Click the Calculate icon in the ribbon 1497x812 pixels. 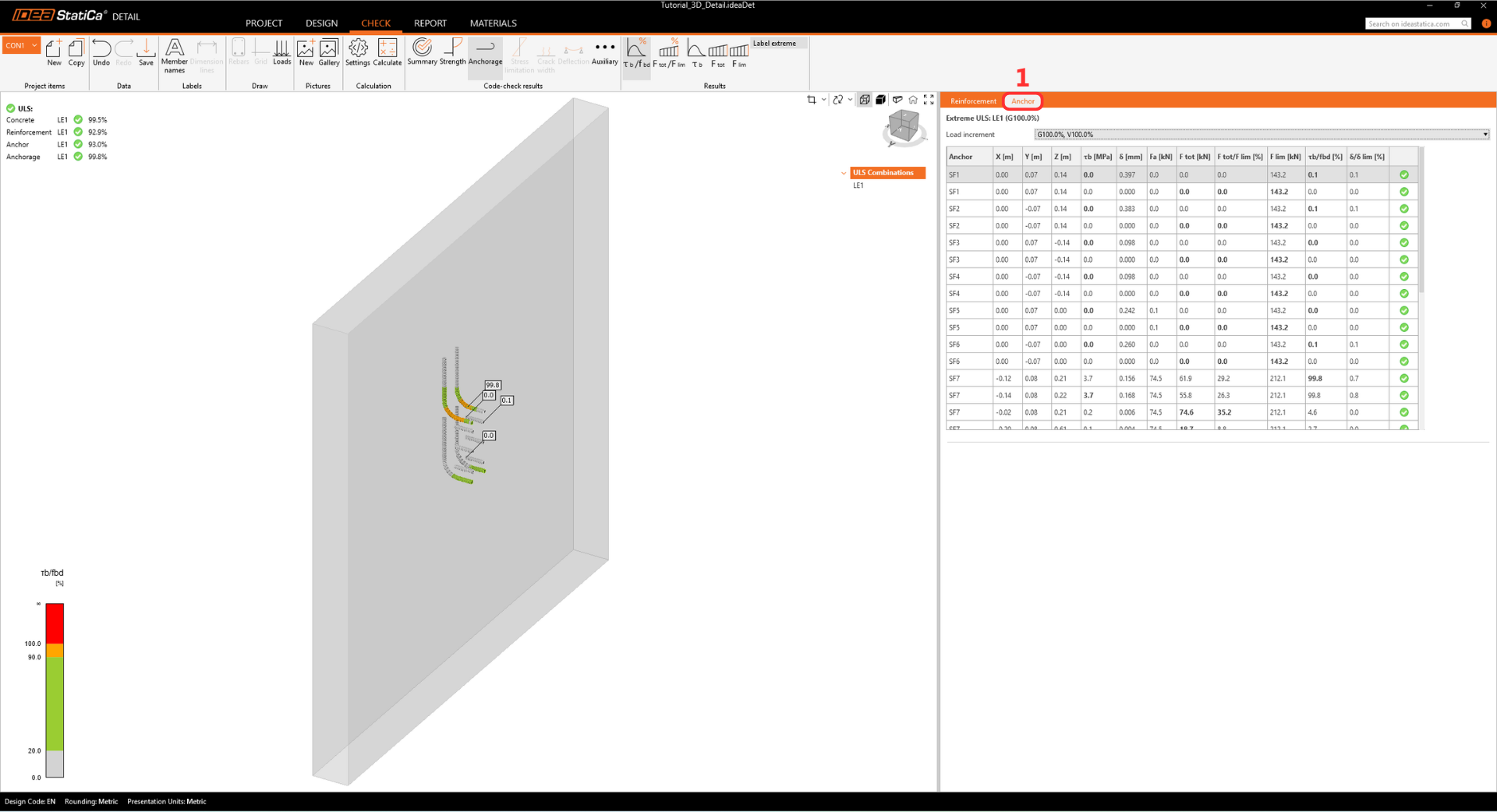[x=387, y=52]
